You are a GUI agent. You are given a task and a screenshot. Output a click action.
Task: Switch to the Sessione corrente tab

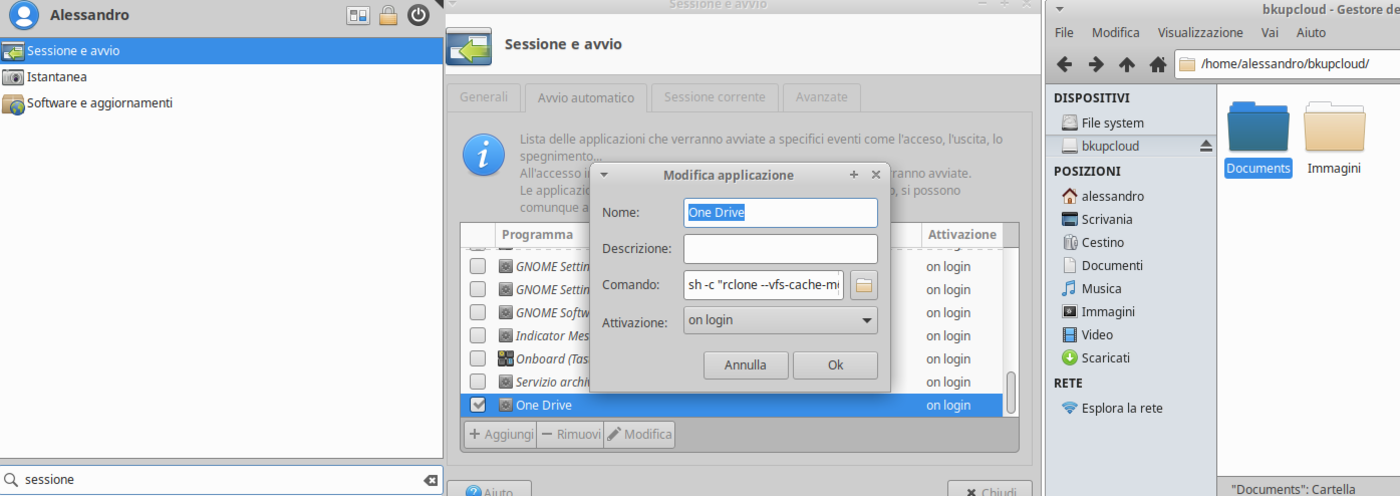(715, 97)
